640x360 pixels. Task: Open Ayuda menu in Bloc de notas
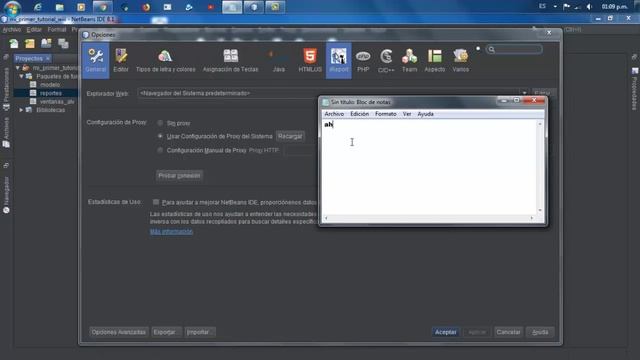tap(425, 114)
